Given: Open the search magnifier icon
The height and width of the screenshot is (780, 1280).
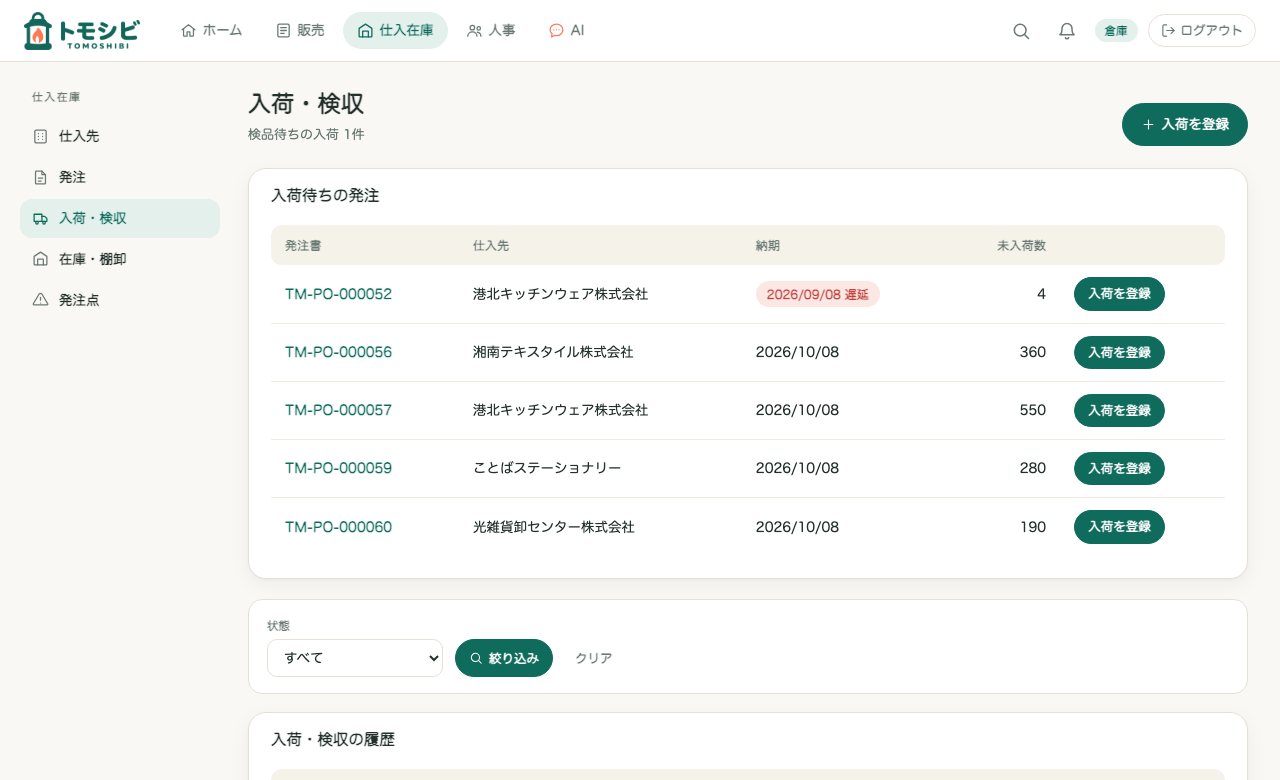Looking at the screenshot, I should coord(1021,31).
